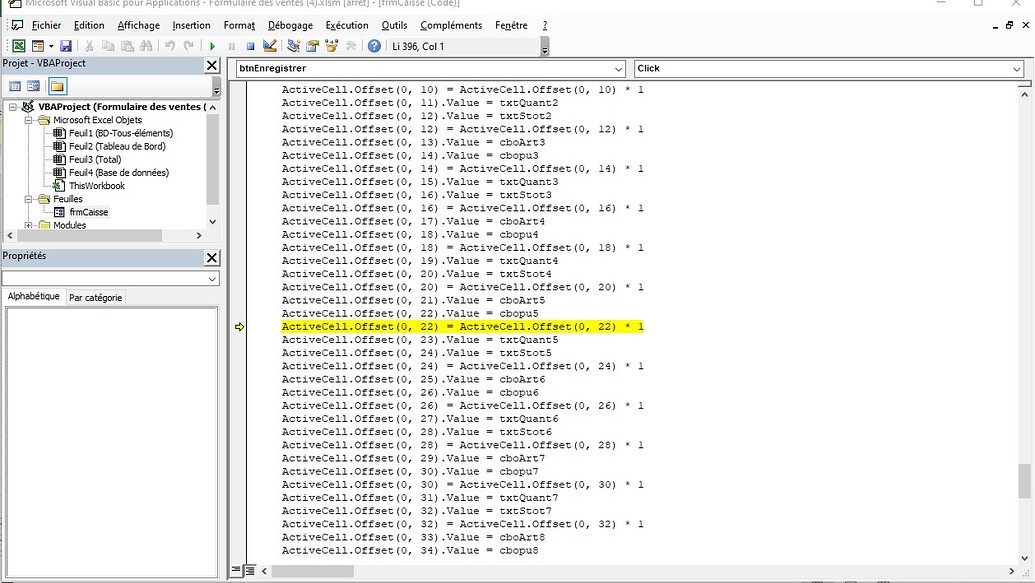The image size is (1035, 583).
Task: Open VBA Help with the question mark icon
Action: point(373,45)
